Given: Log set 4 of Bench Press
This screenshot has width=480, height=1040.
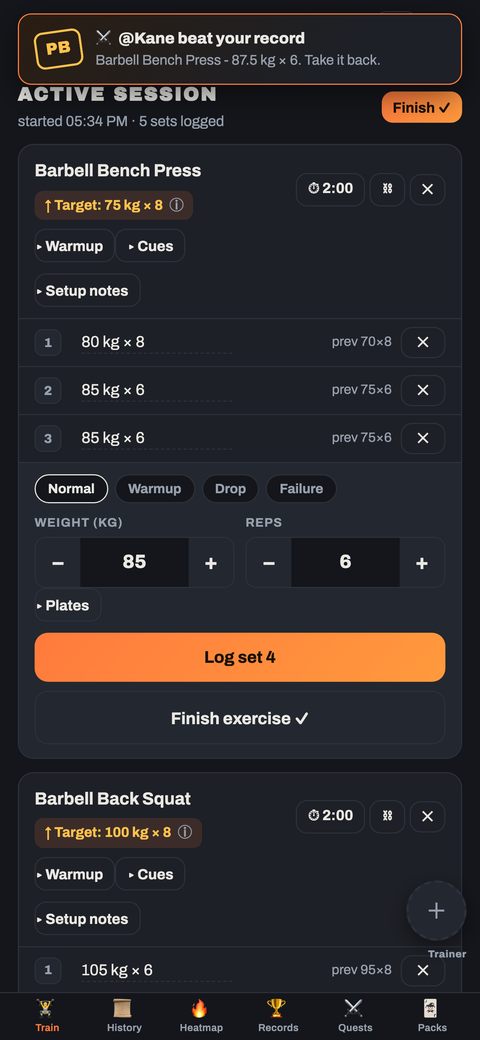Looking at the screenshot, I should [x=240, y=657].
